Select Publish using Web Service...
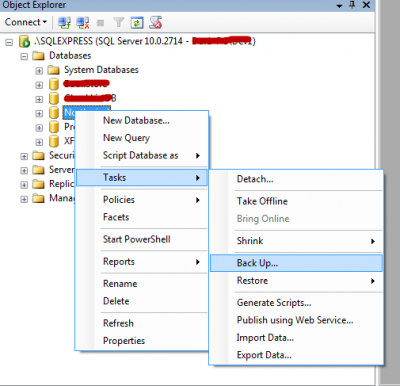This screenshot has height=386, width=400. point(296,320)
